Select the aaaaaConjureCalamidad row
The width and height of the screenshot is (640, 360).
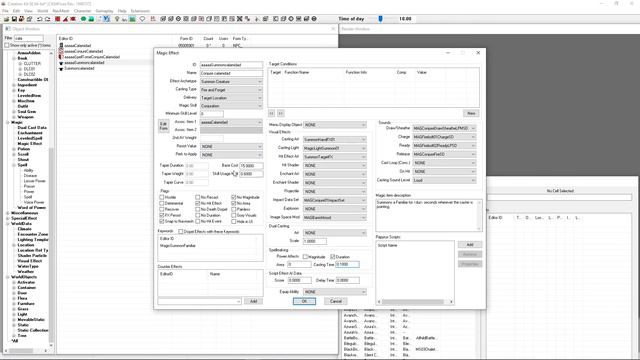click(84, 51)
